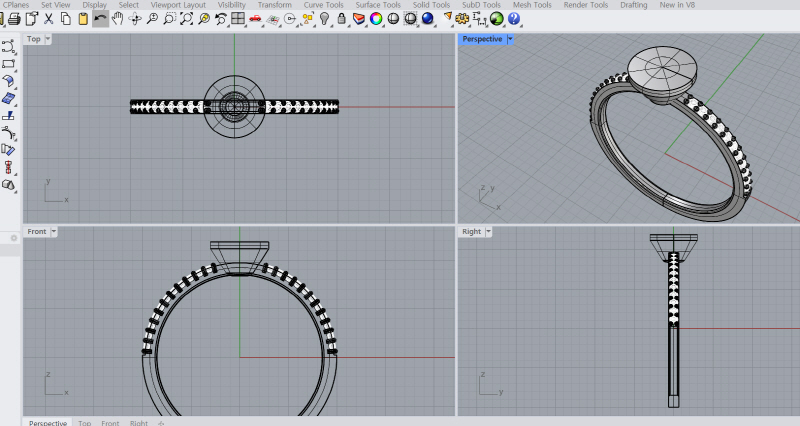Open the Right viewport dropdown arrow

[488, 232]
